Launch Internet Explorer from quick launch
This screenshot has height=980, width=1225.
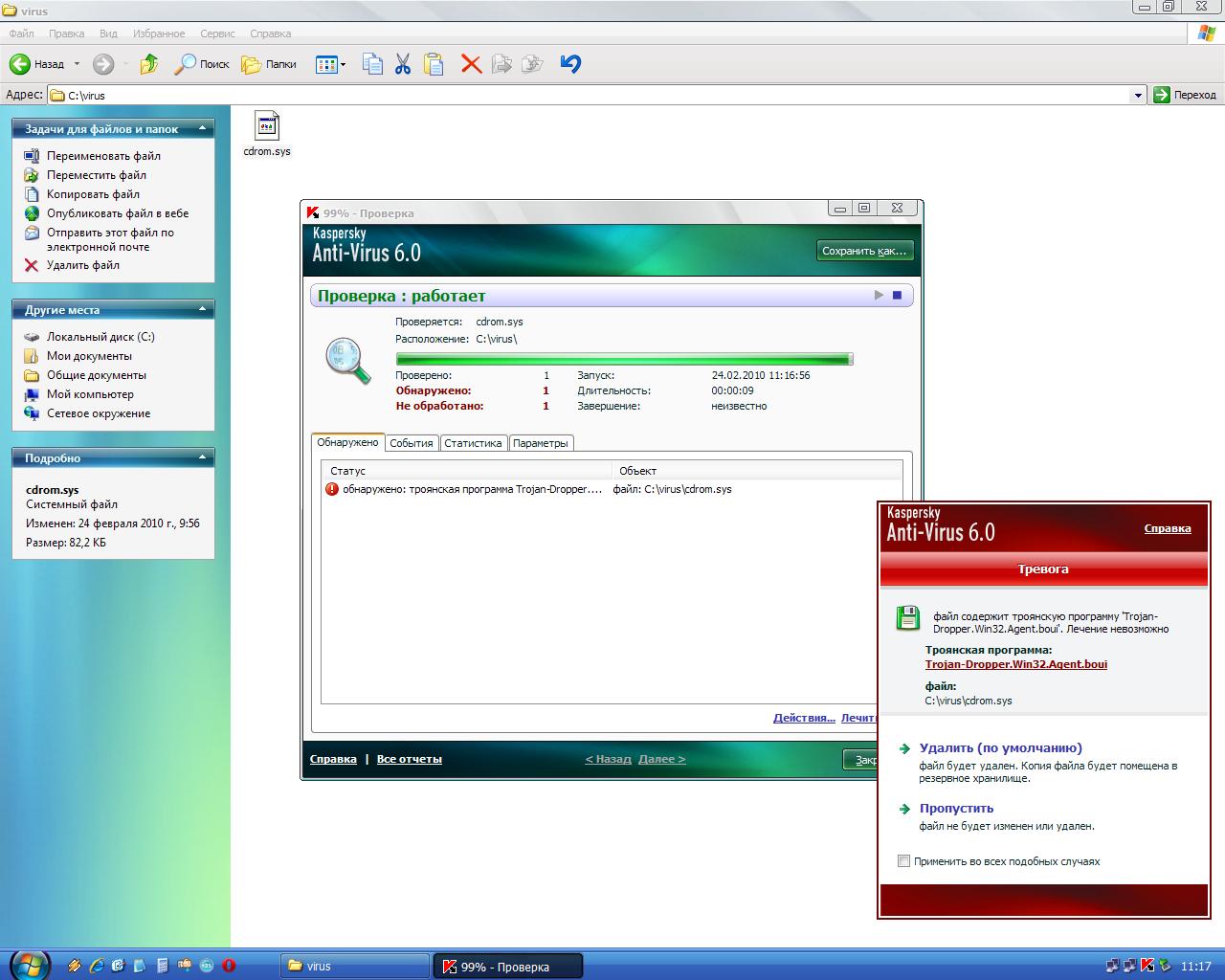tap(96, 966)
